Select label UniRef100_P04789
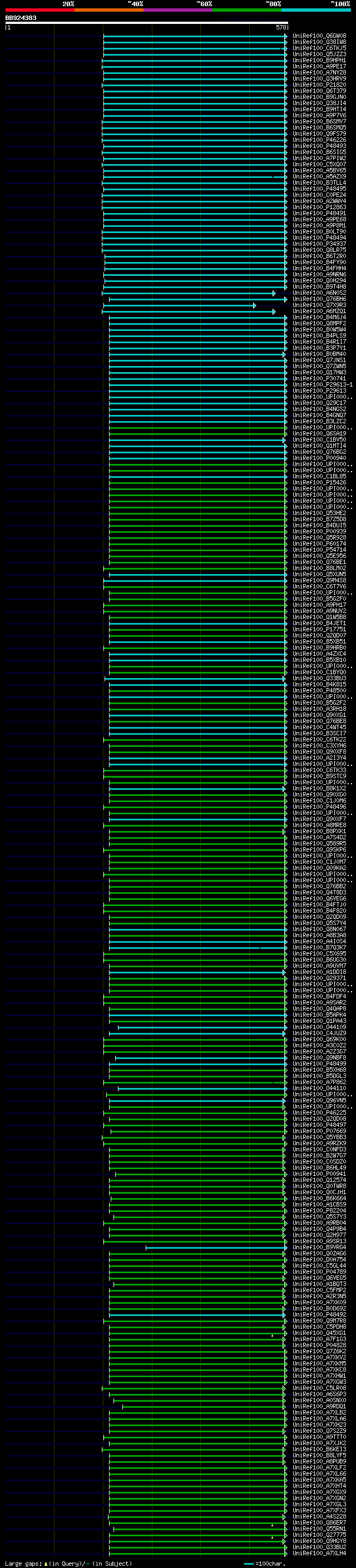 319,1272
